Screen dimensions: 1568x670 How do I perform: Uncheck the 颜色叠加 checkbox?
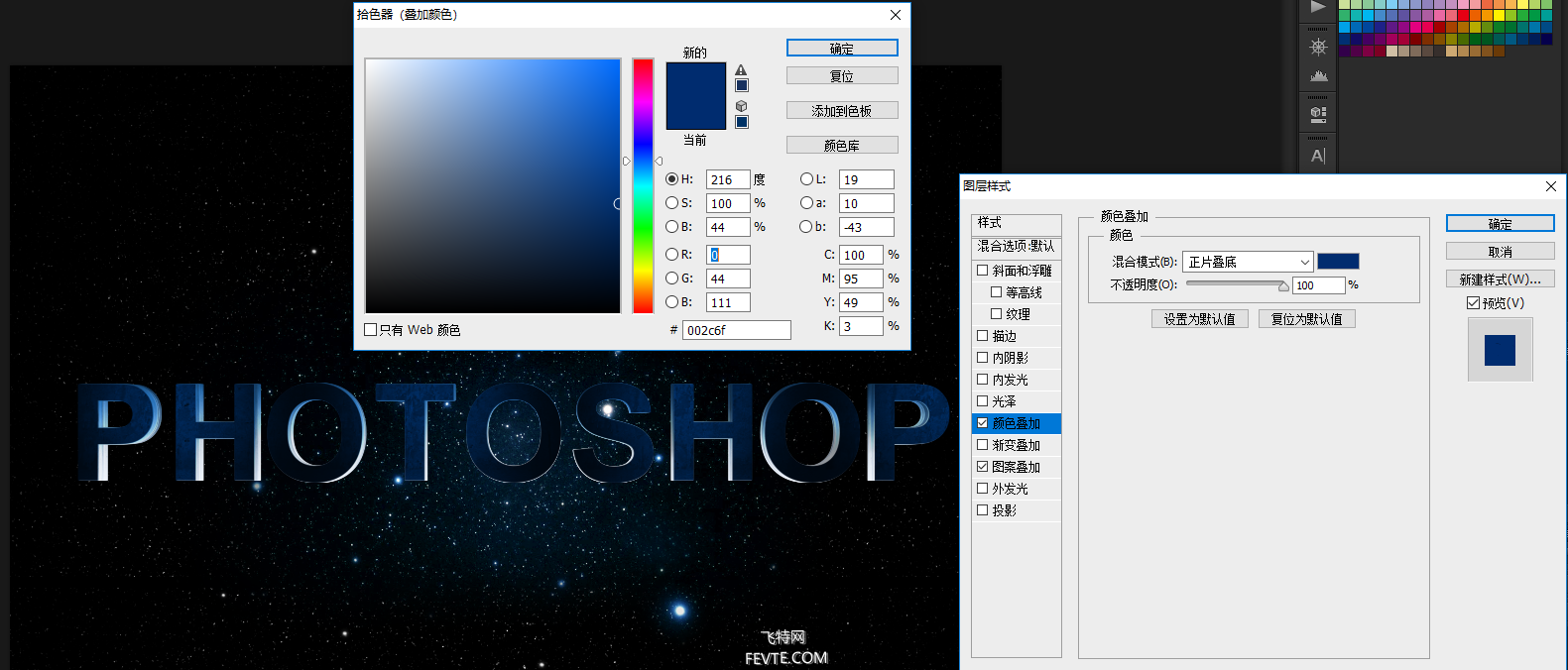pos(983,423)
